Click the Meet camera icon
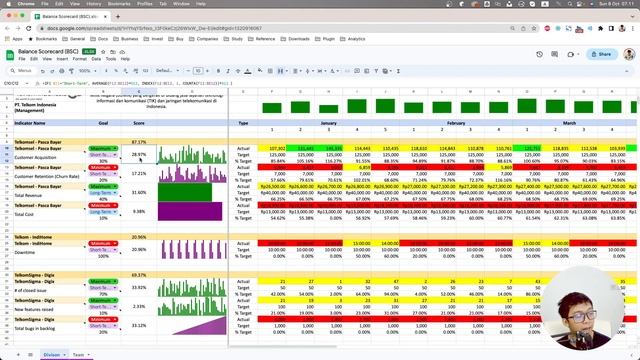 click(x=571, y=54)
